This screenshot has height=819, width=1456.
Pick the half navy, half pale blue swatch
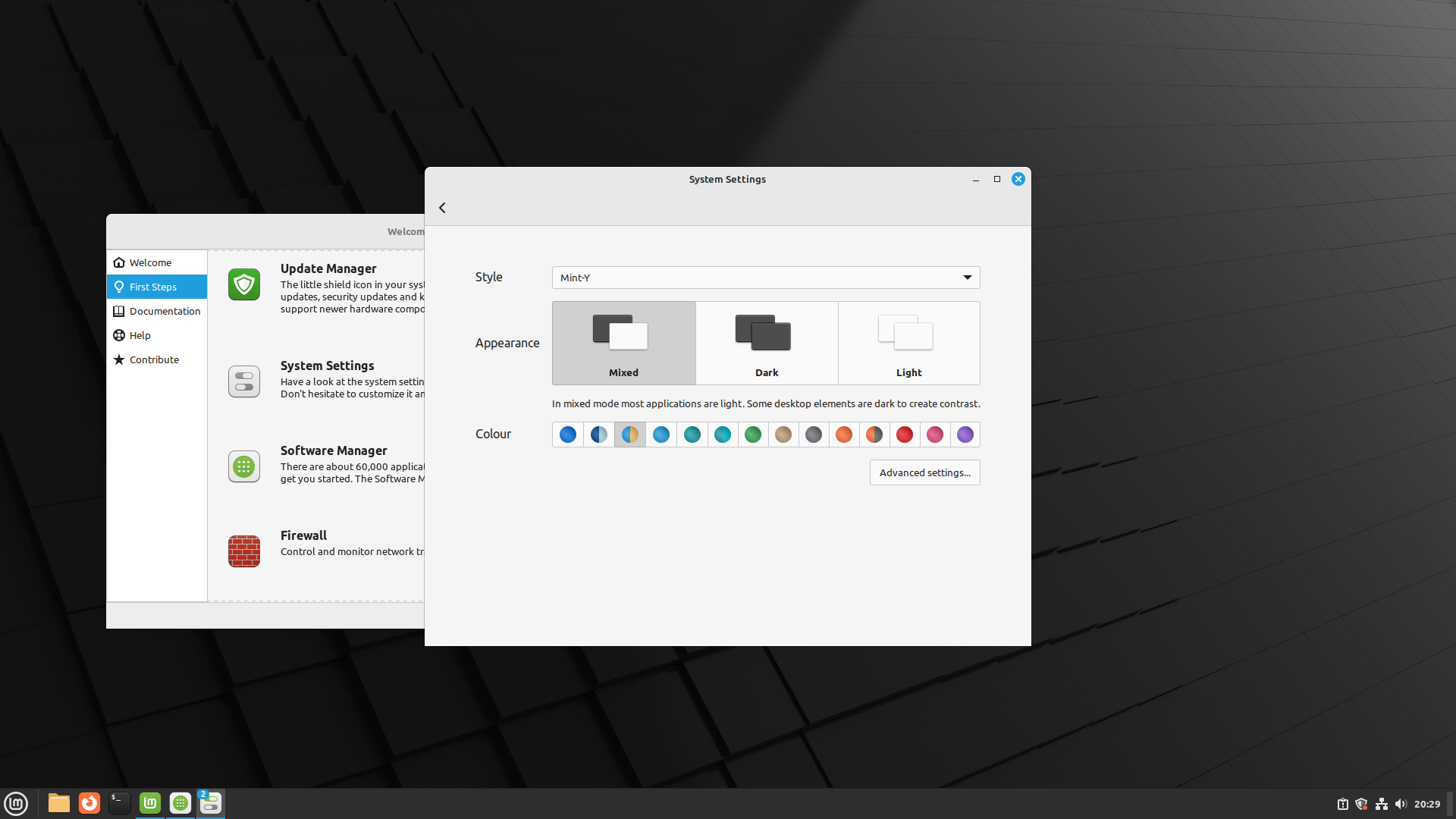[599, 435]
